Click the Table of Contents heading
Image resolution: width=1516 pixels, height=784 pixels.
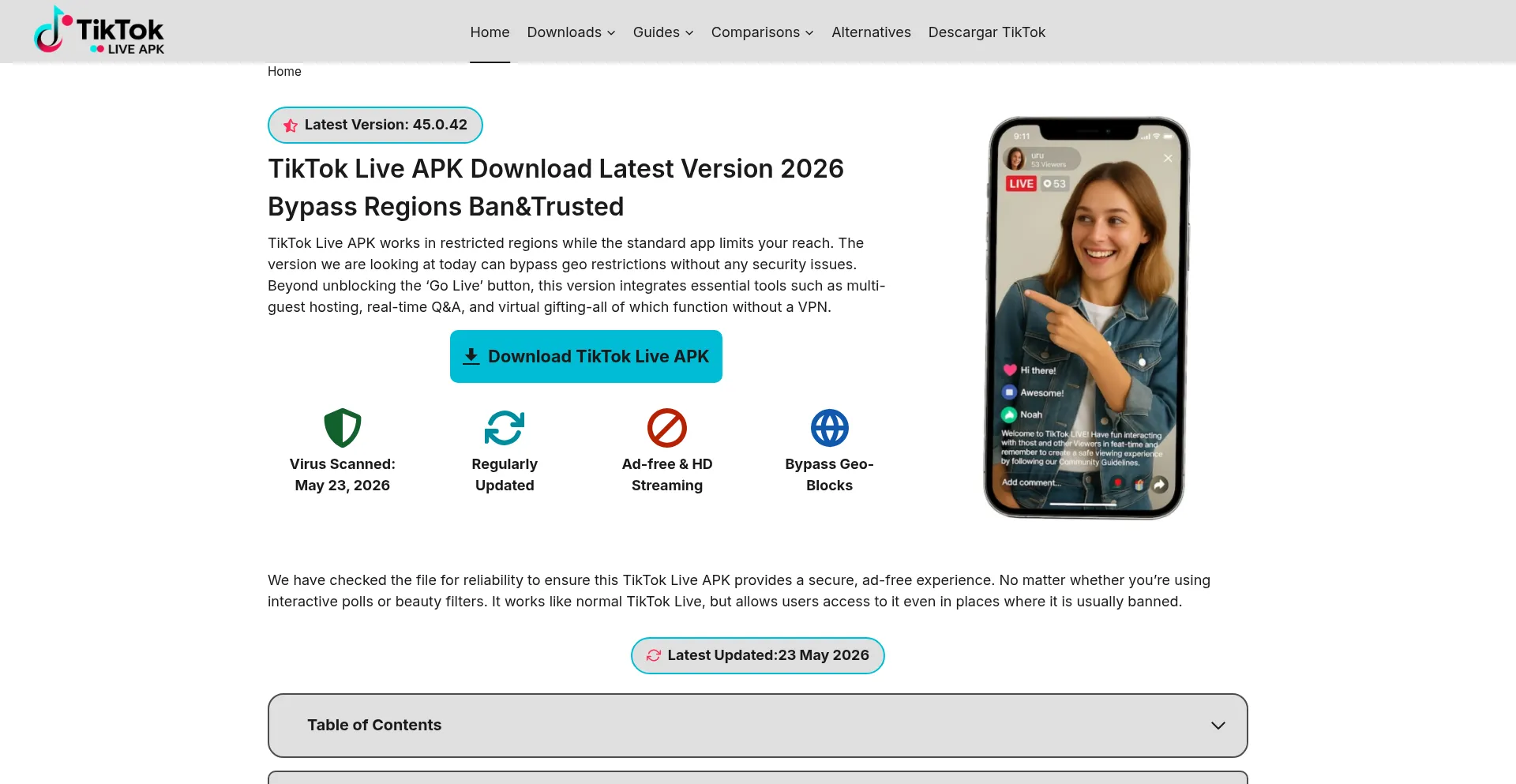(x=374, y=725)
